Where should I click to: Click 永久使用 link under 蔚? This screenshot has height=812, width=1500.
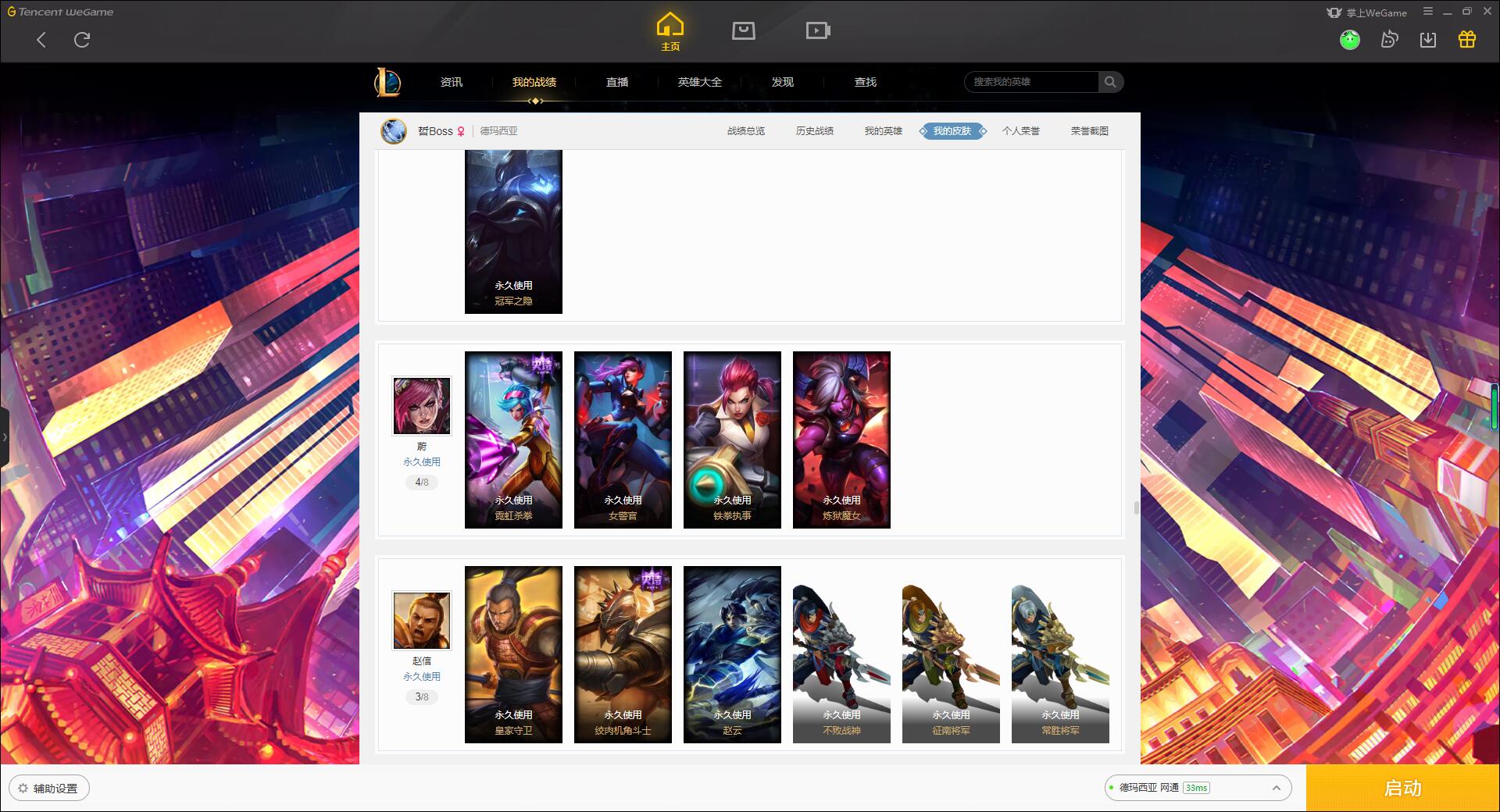point(422,462)
